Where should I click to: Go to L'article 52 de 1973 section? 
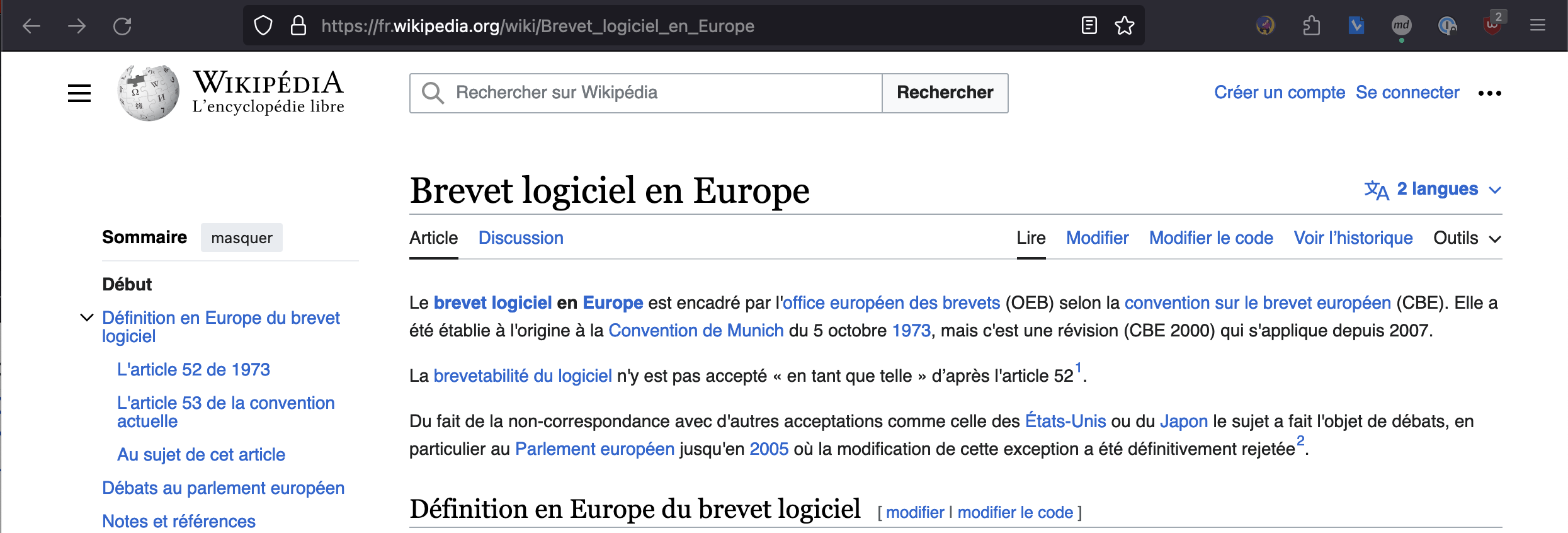click(193, 369)
